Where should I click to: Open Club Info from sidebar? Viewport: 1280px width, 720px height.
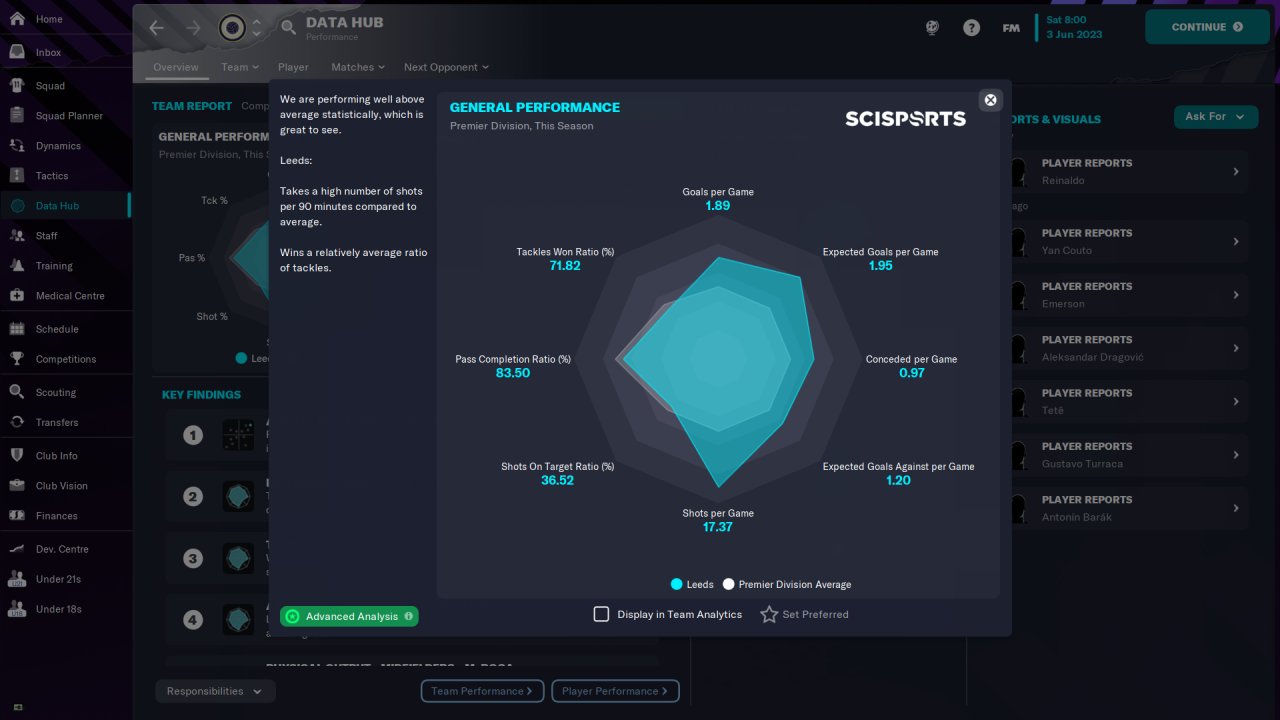pyautogui.click(x=66, y=456)
